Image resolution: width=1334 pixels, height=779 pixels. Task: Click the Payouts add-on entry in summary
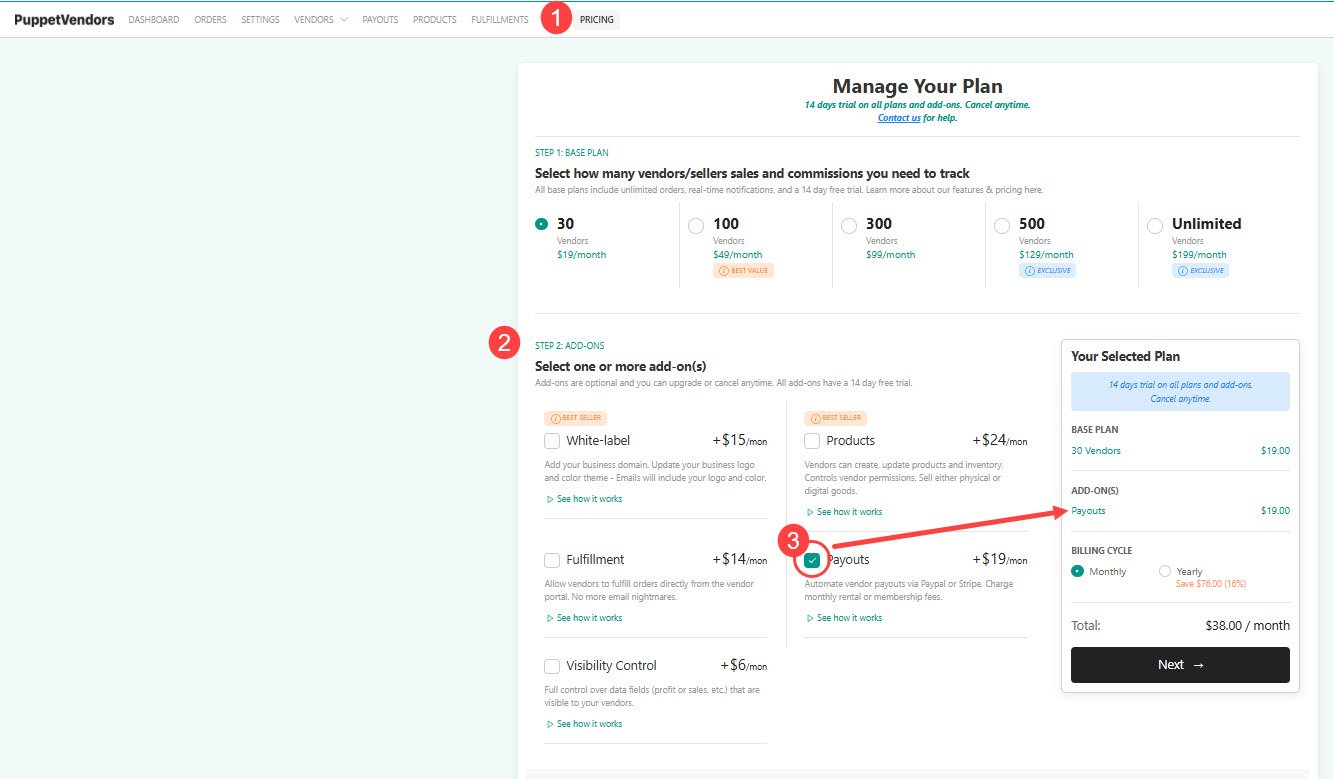click(x=1088, y=511)
